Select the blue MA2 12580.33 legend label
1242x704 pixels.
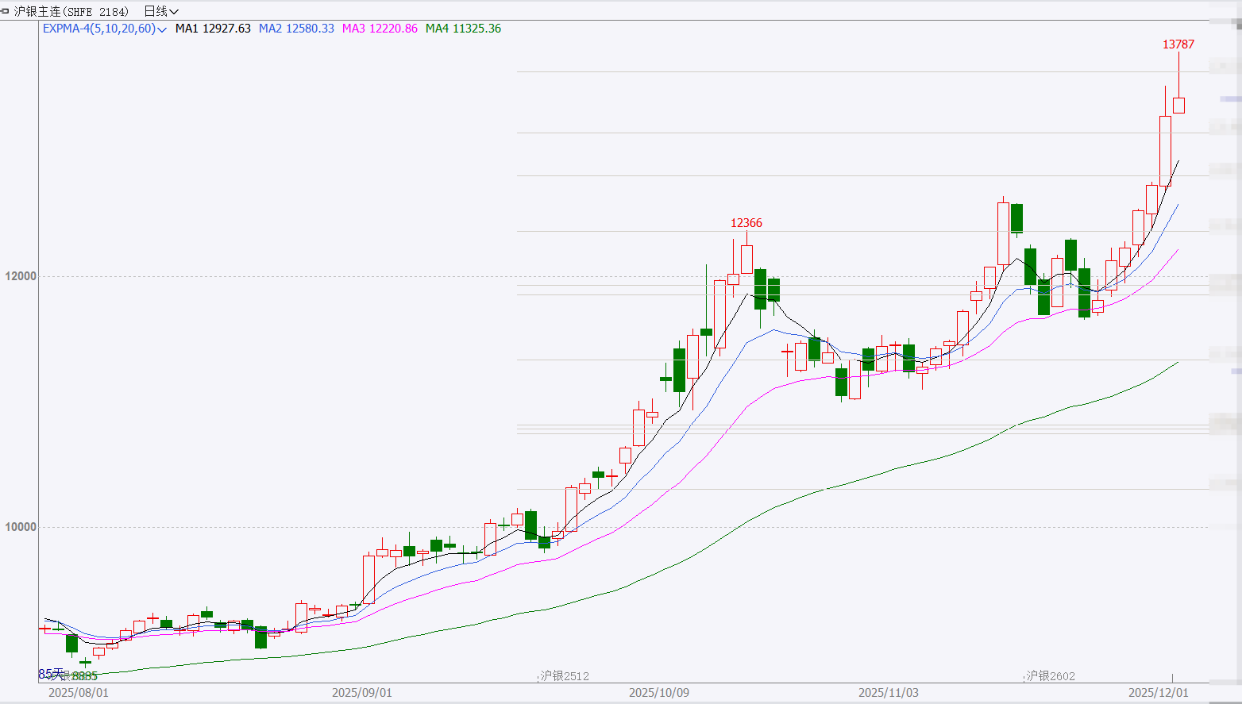[296, 29]
